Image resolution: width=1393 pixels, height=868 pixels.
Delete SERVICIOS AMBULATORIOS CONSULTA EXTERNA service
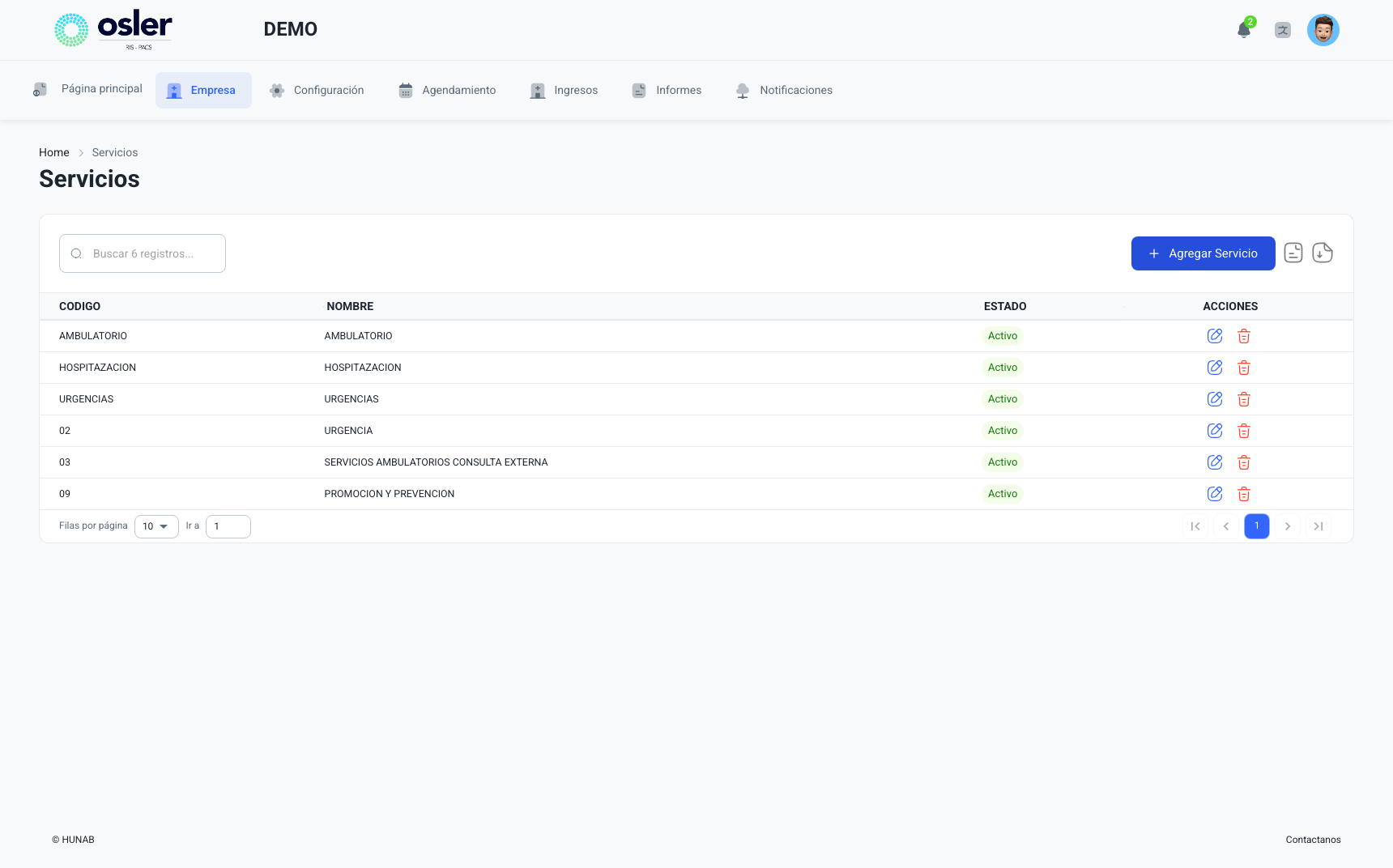1244,462
